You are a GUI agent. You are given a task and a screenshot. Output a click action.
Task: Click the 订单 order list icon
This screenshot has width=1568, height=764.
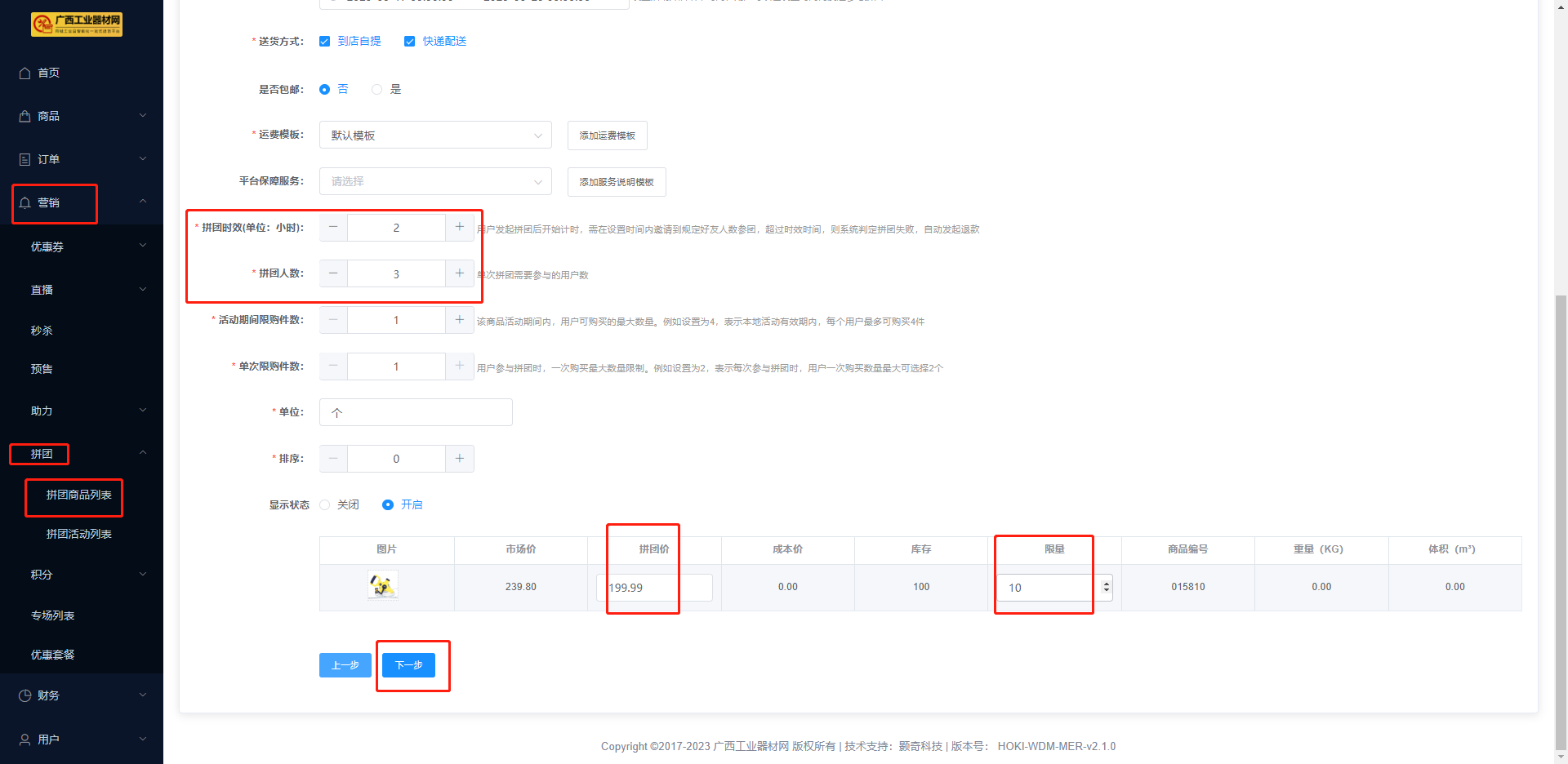[x=24, y=160]
